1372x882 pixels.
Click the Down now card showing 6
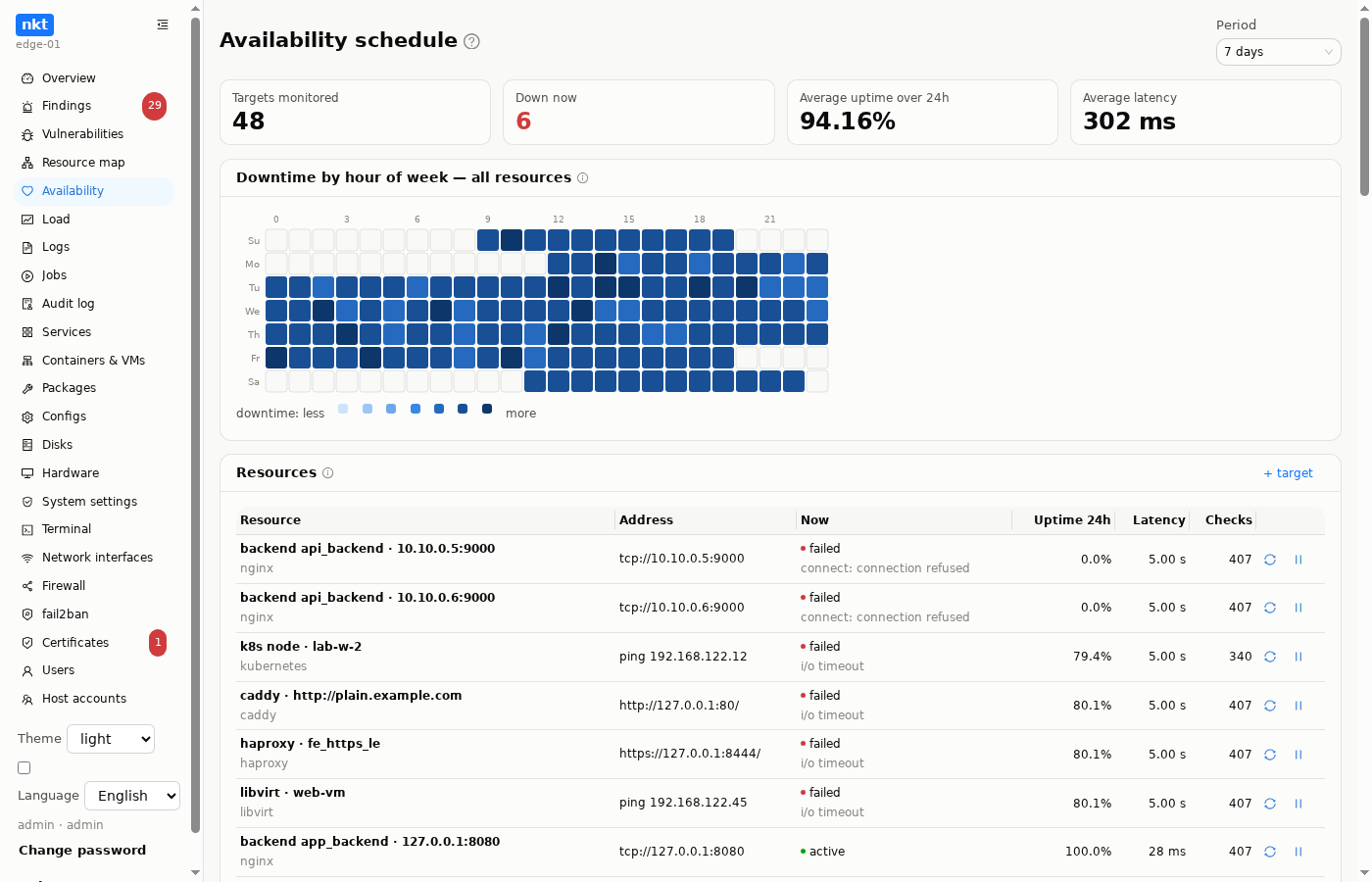[x=638, y=113]
